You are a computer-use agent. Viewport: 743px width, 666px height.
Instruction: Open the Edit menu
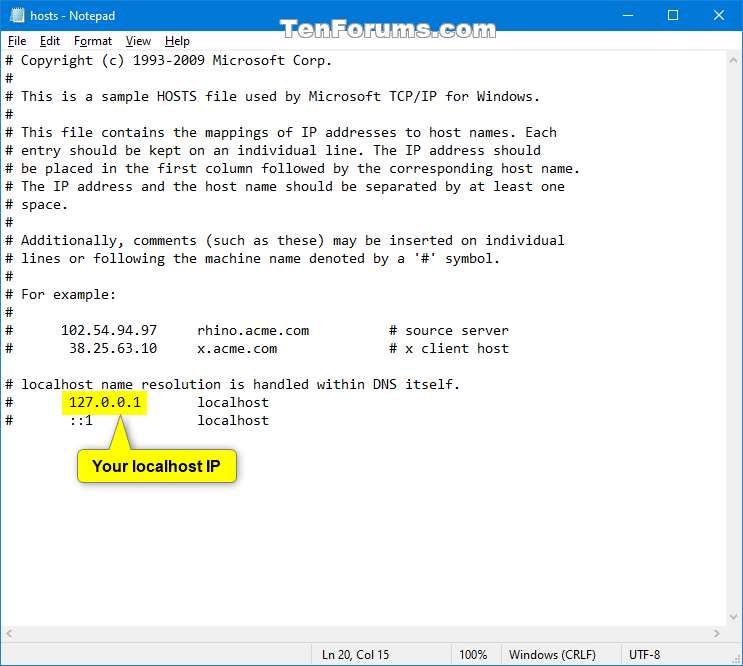50,41
